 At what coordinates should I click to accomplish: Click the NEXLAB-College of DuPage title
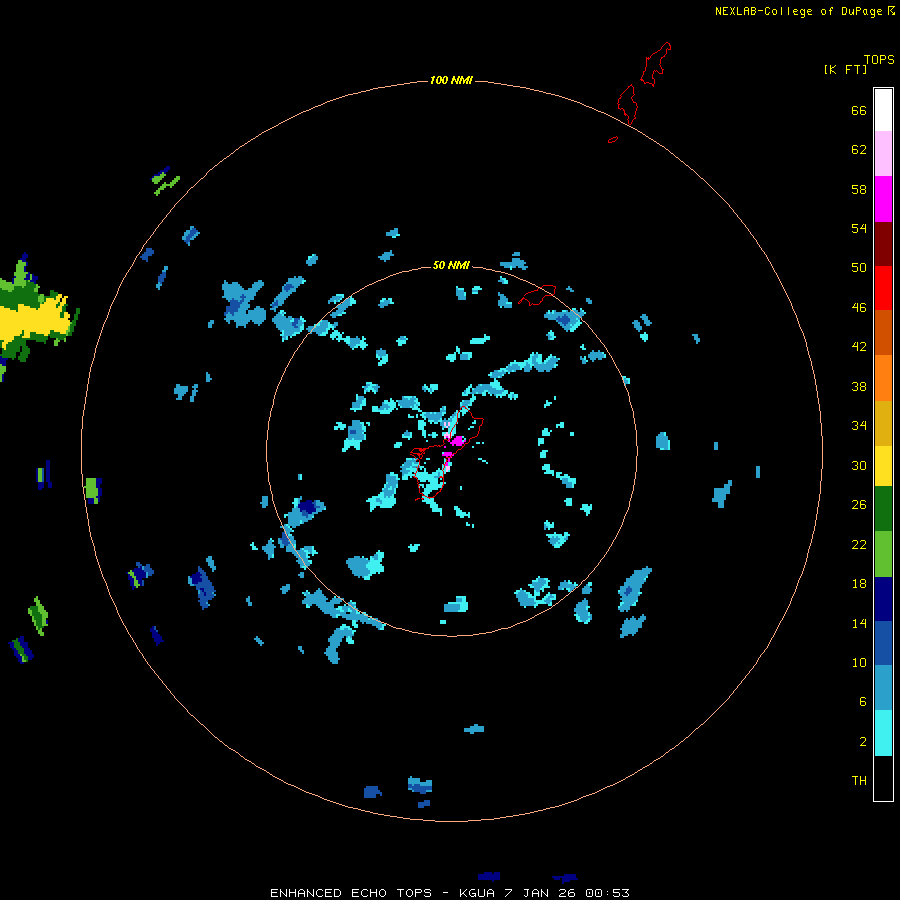coord(799,11)
